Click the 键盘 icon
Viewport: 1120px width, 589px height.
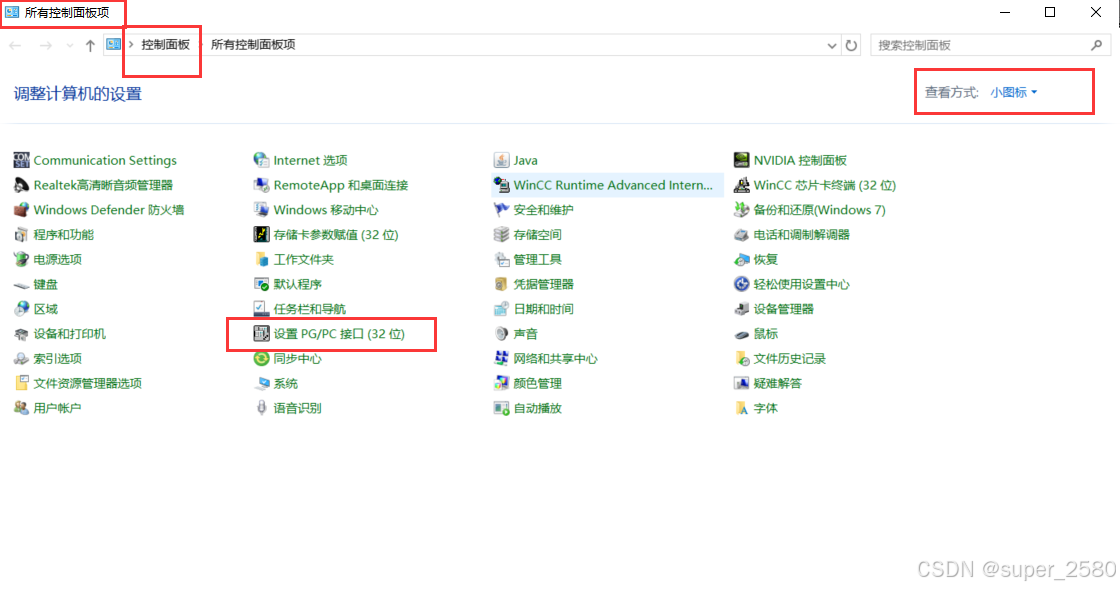(x=21, y=284)
